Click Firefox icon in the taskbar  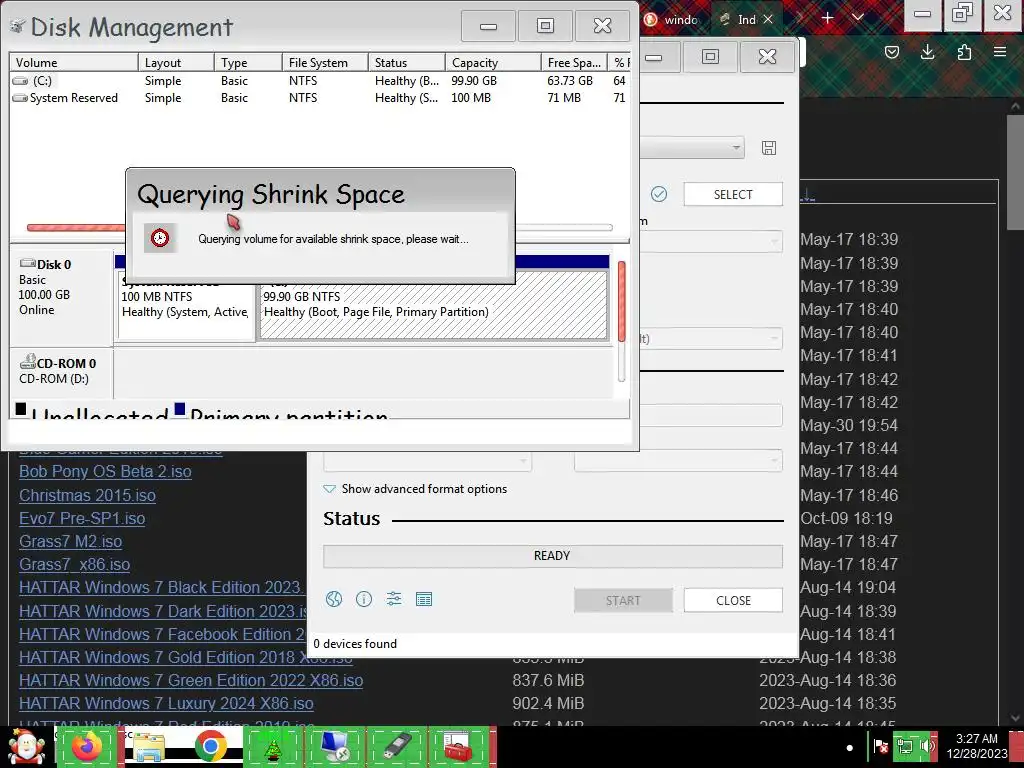(x=87, y=747)
